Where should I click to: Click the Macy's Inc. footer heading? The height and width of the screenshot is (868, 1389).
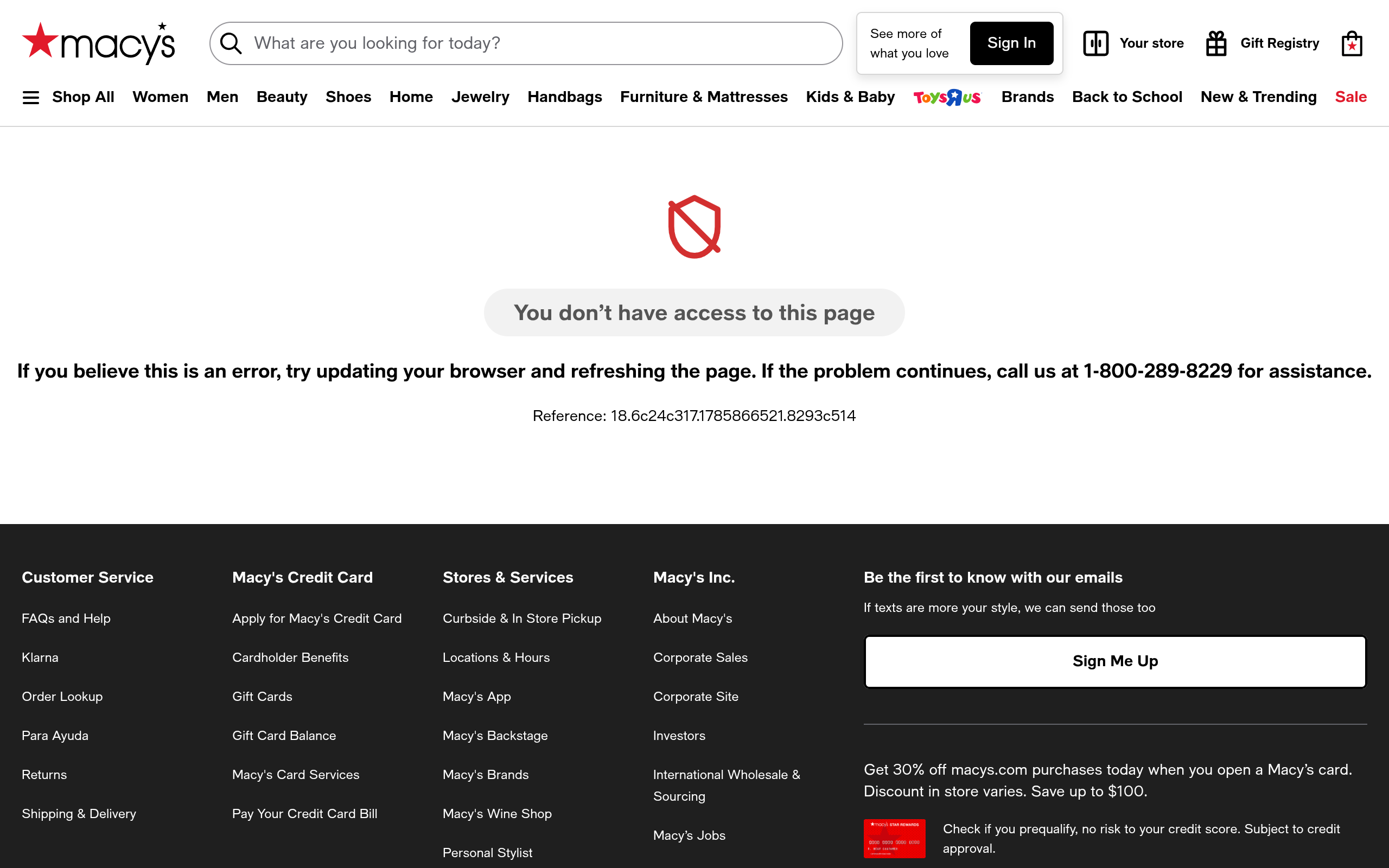click(694, 578)
